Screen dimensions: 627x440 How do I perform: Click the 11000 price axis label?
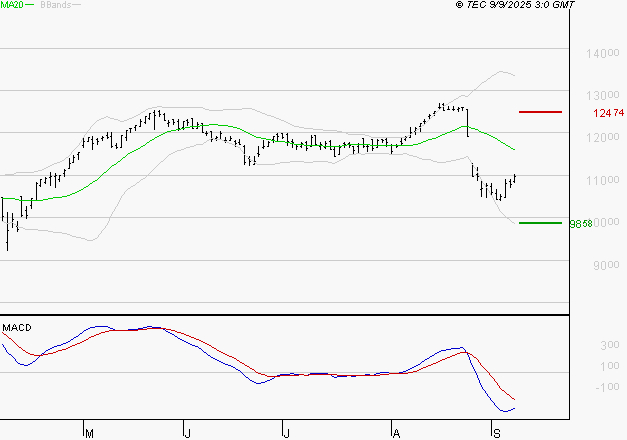[x=603, y=180]
